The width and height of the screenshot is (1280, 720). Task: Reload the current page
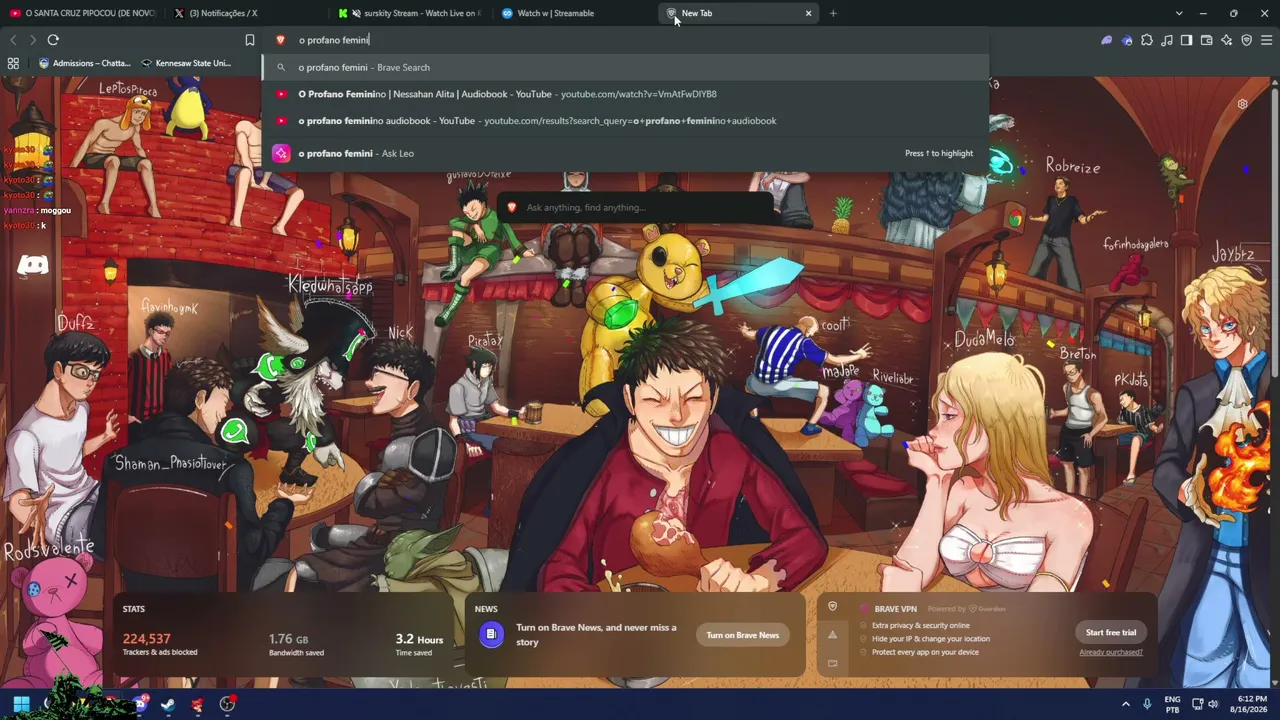coord(53,40)
